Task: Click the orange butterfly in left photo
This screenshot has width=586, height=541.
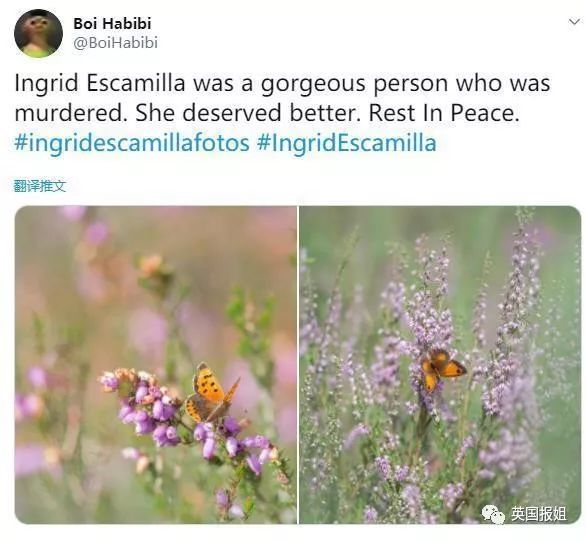Action: [x=211, y=393]
